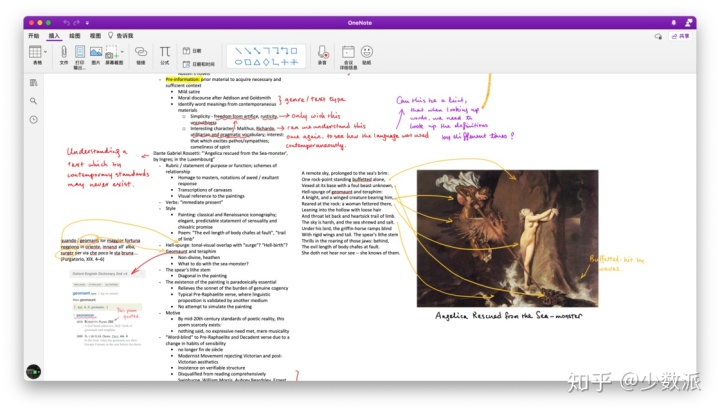The height and width of the screenshot is (412, 720).
Task: Redo with the title bar arrow
Action: click(x=77, y=23)
